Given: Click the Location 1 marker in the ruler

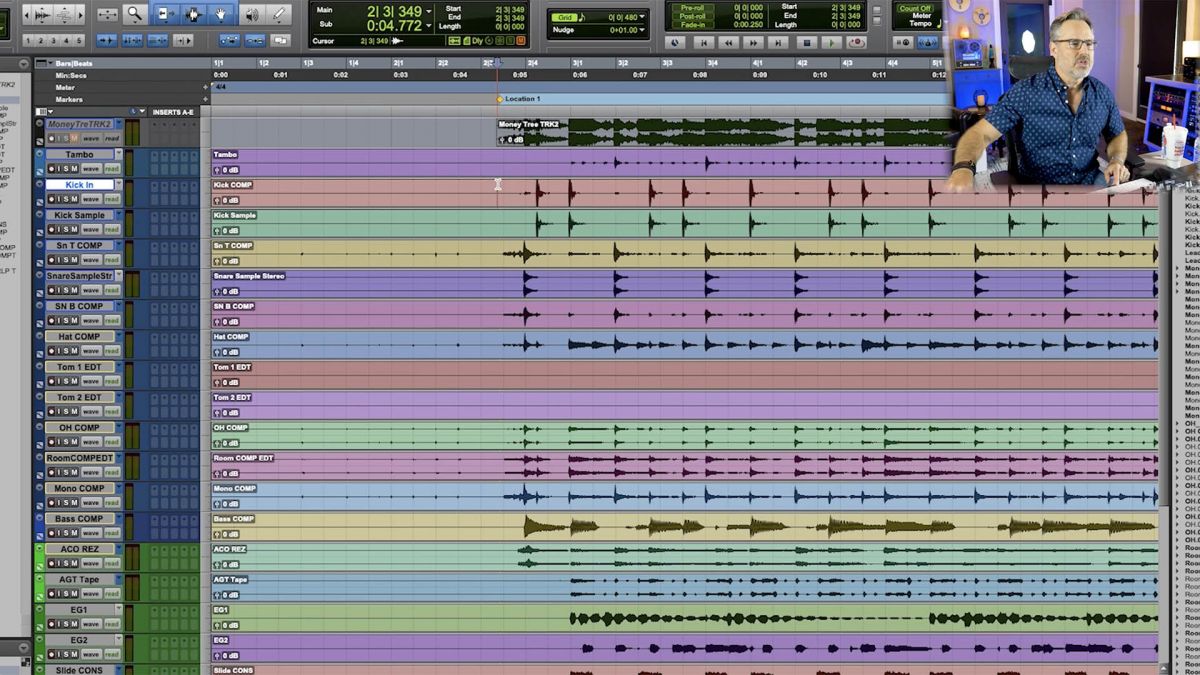Looking at the screenshot, I should point(500,98).
